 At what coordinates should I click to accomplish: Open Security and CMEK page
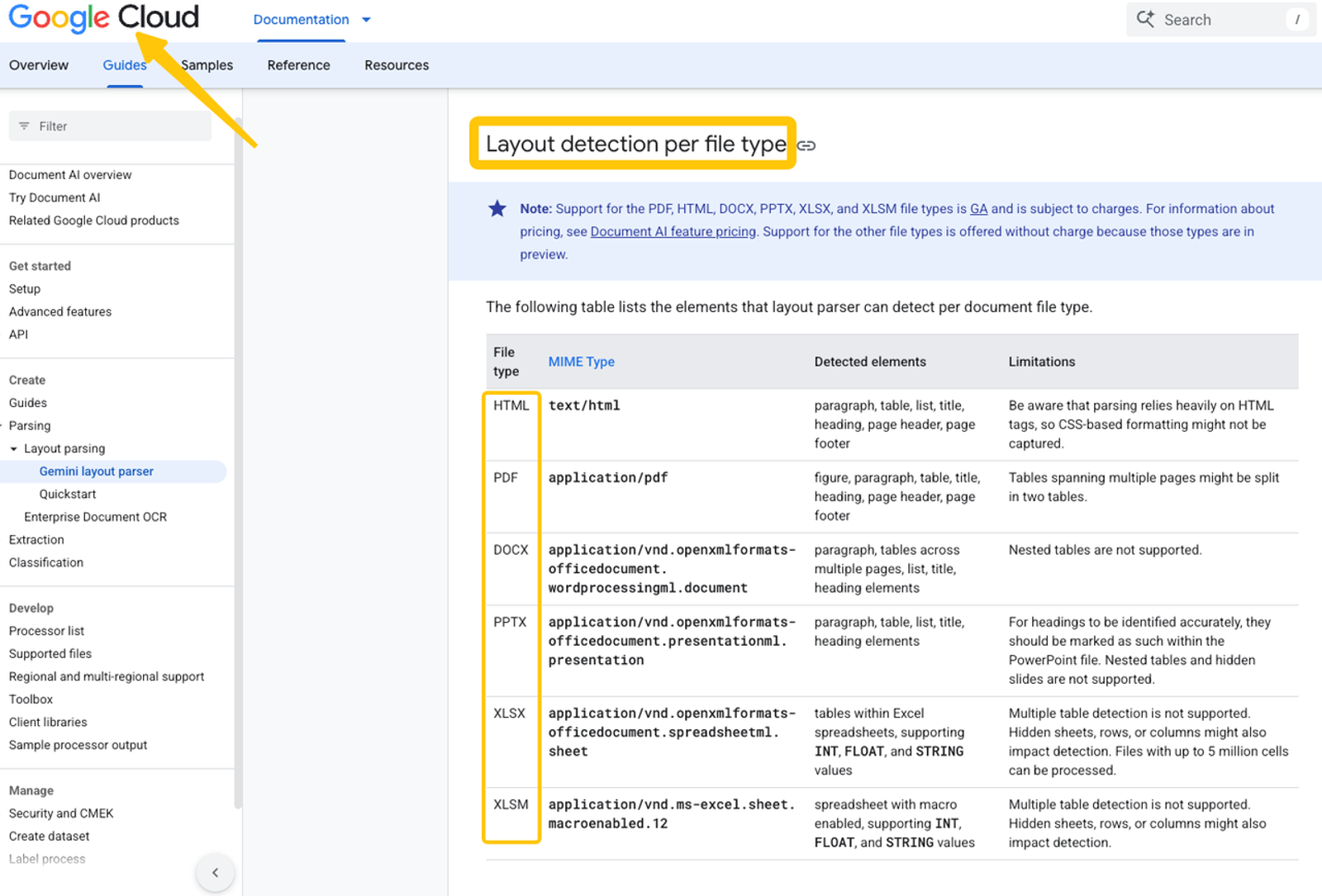61,813
